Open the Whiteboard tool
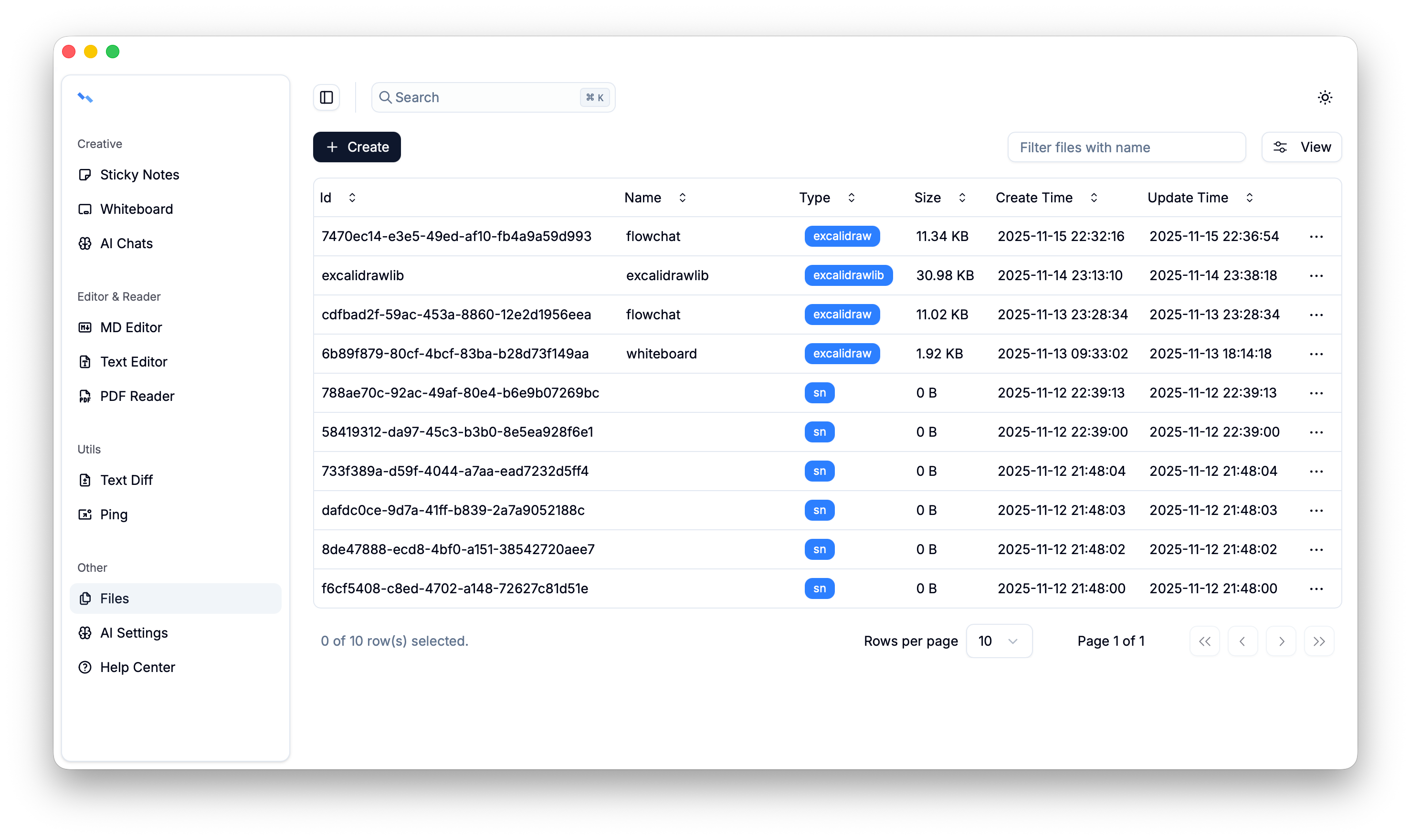 pyautogui.click(x=136, y=209)
